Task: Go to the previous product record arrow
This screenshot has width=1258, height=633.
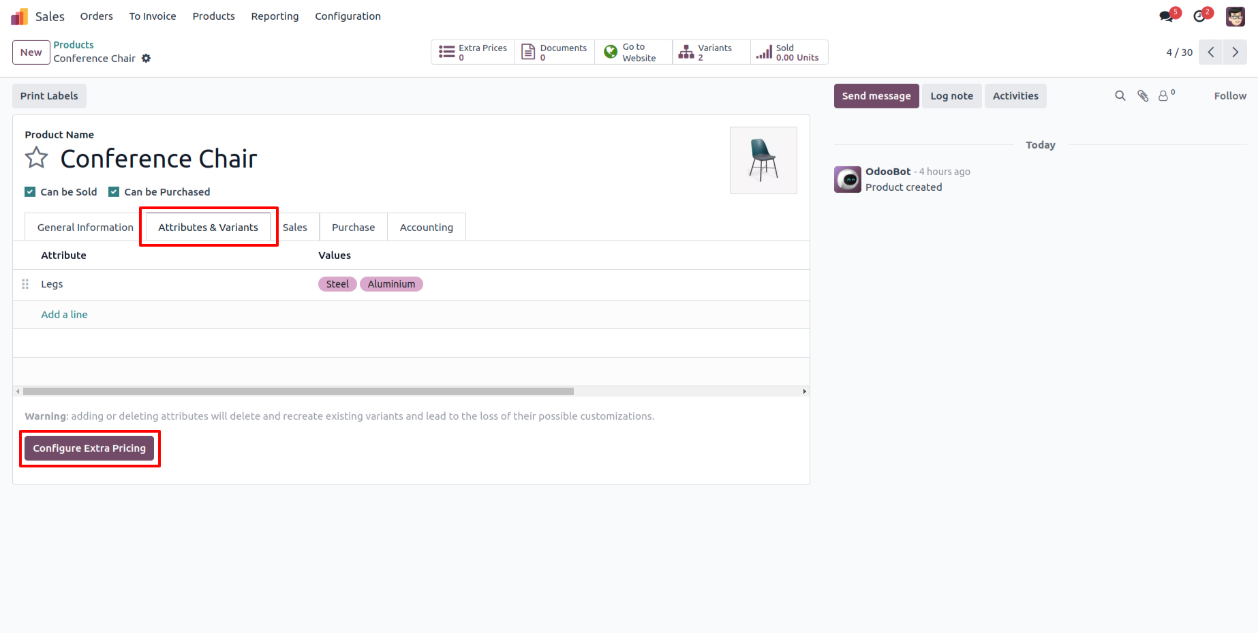Action: (1211, 52)
